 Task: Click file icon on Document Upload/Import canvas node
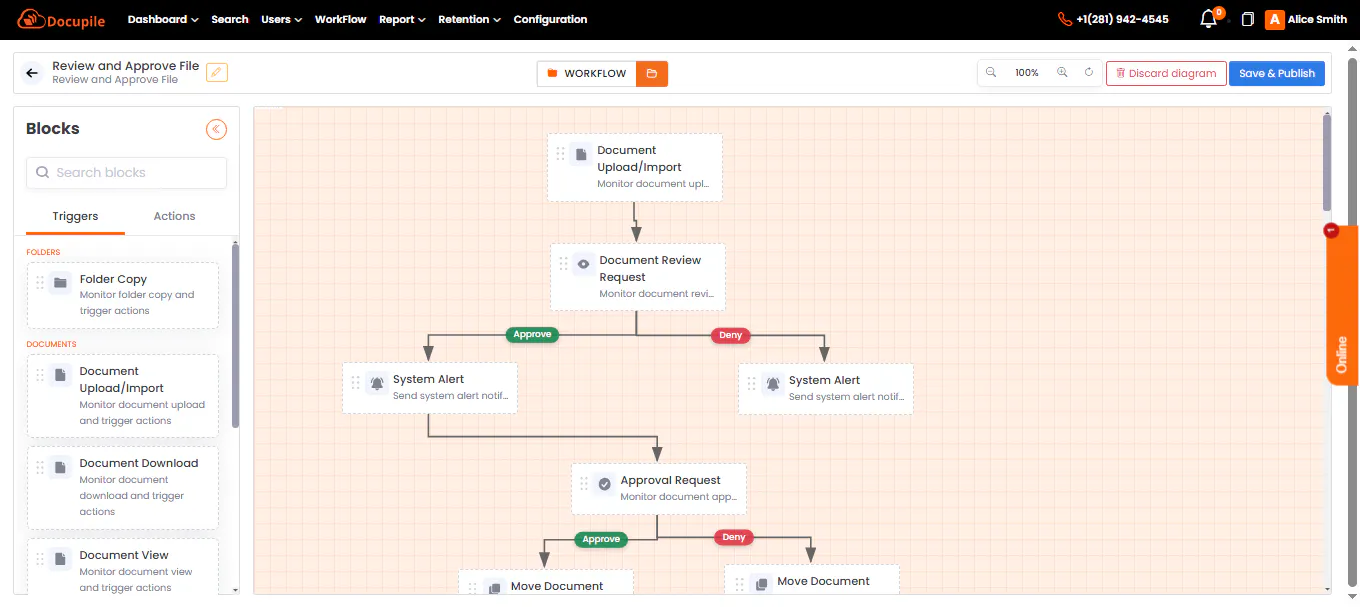pyautogui.click(x=581, y=154)
